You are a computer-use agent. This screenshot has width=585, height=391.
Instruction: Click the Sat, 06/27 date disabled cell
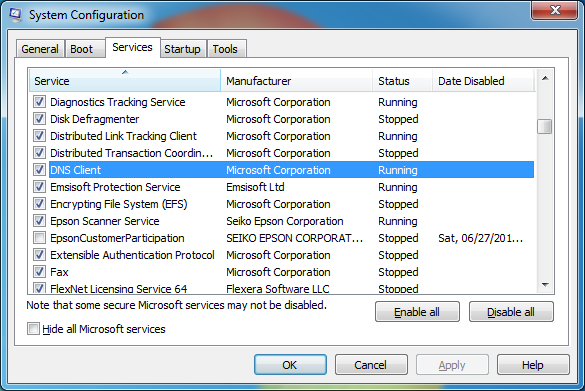tap(481, 238)
